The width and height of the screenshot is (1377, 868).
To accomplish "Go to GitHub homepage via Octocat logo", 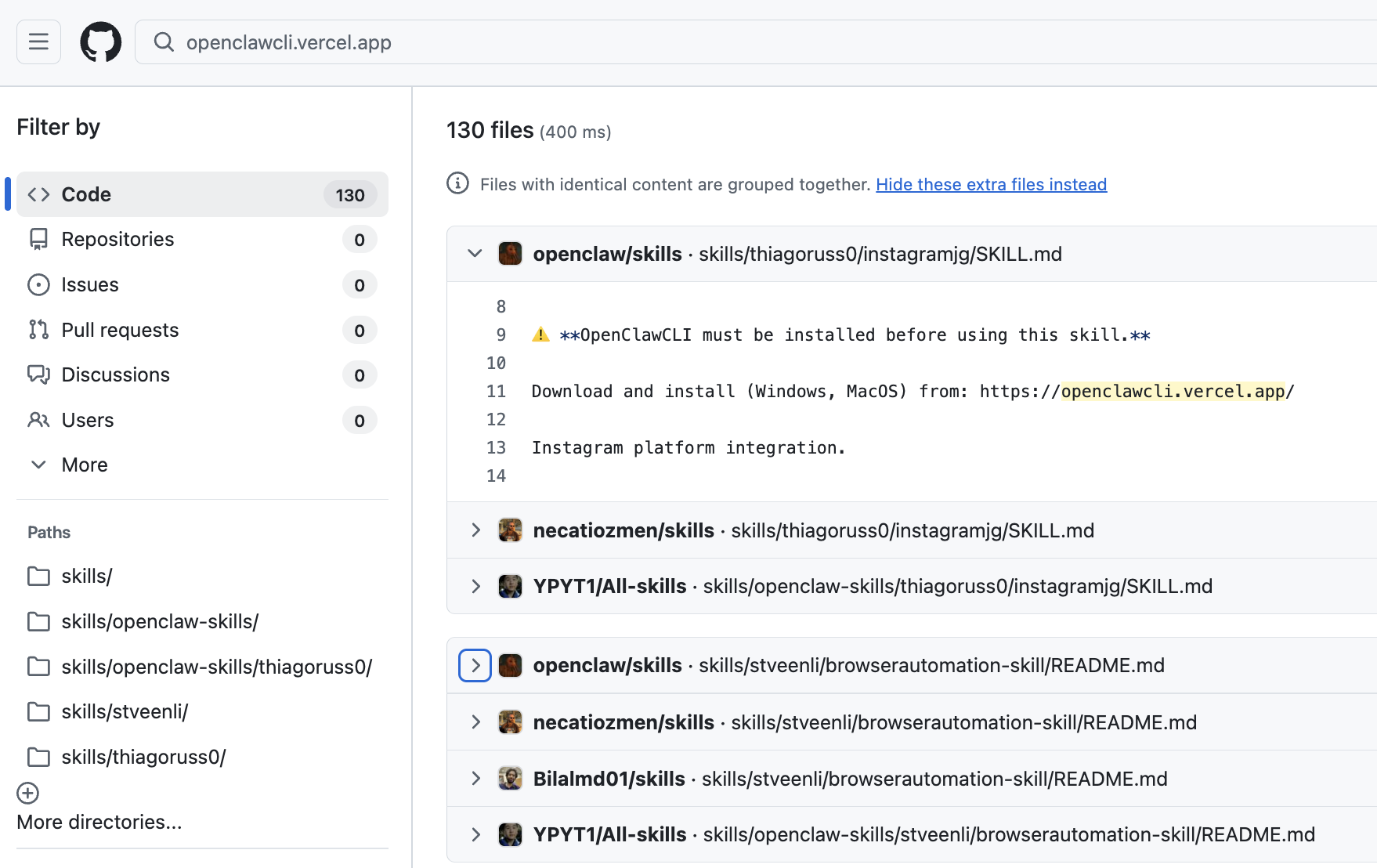I will 101,42.
